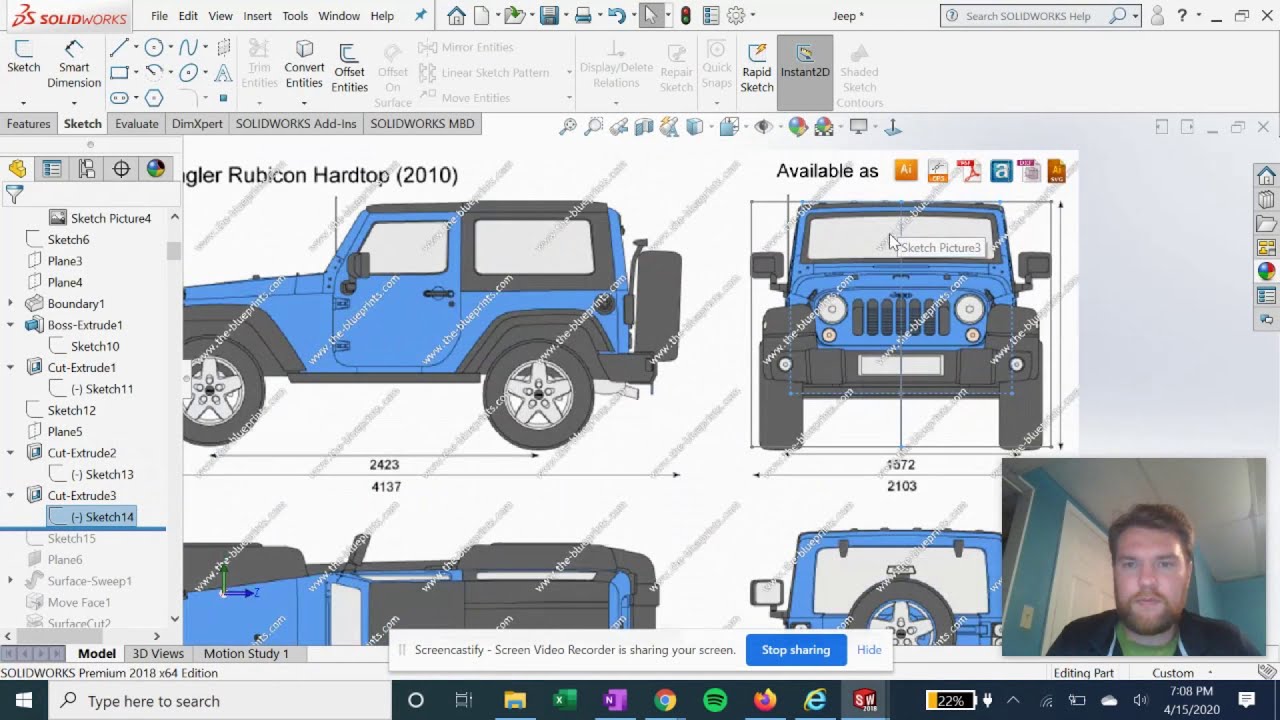1280x720 pixels.
Task: Switch to the Features tab
Action: point(28,124)
